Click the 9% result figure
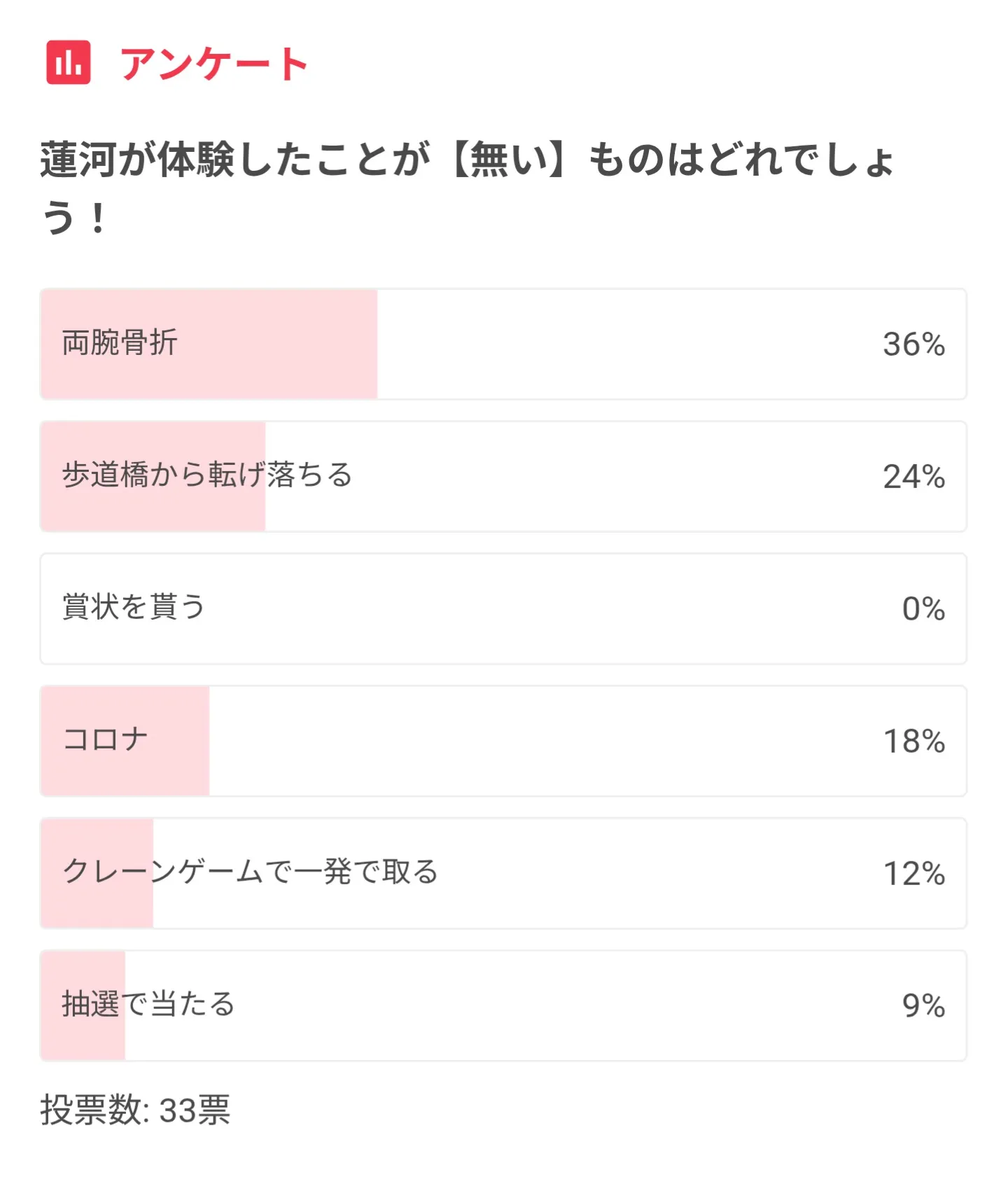Image resolution: width=1008 pixels, height=1184 pixels. click(x=923, y=1006)
